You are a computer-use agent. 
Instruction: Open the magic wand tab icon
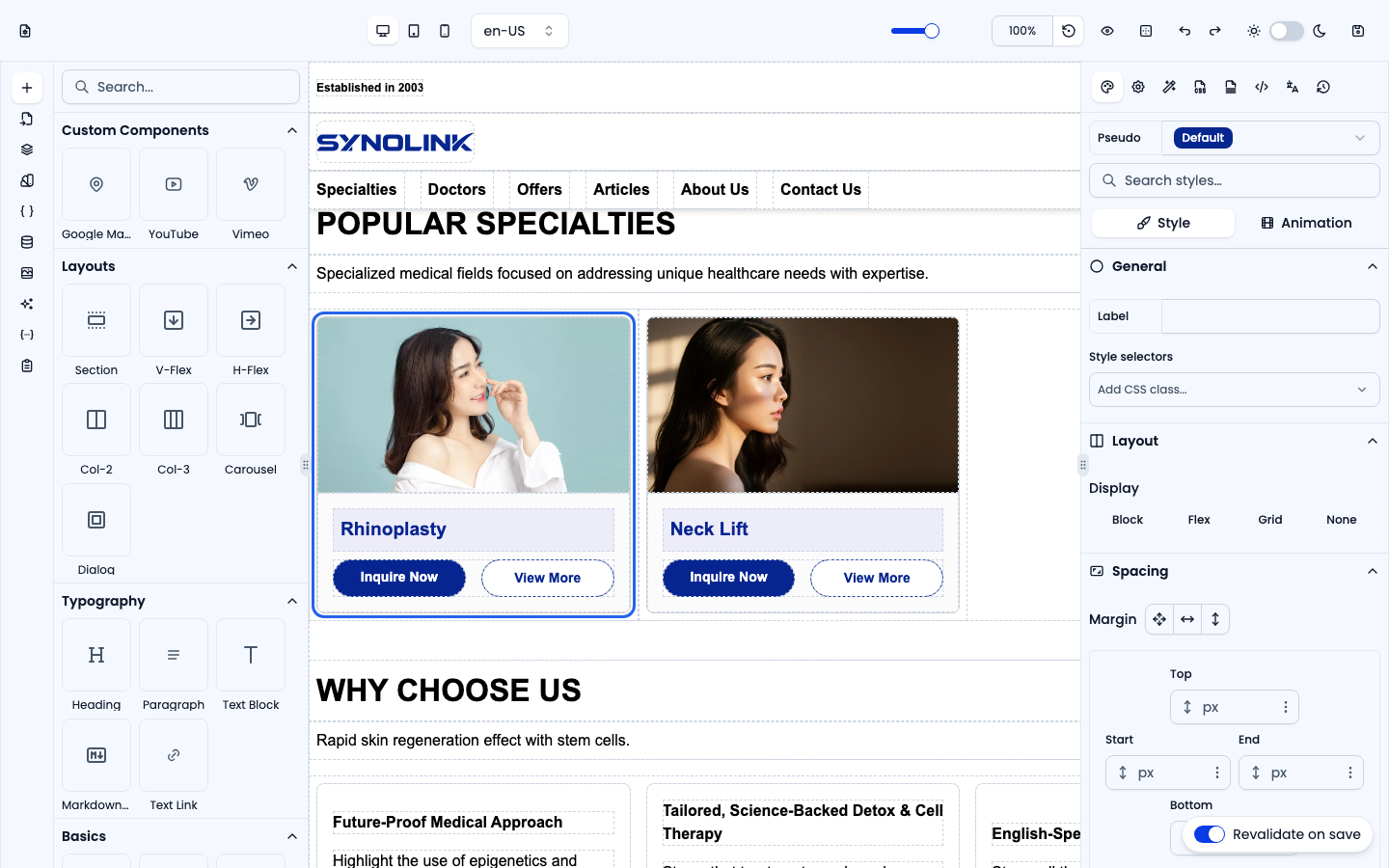tap(1169, 87)
